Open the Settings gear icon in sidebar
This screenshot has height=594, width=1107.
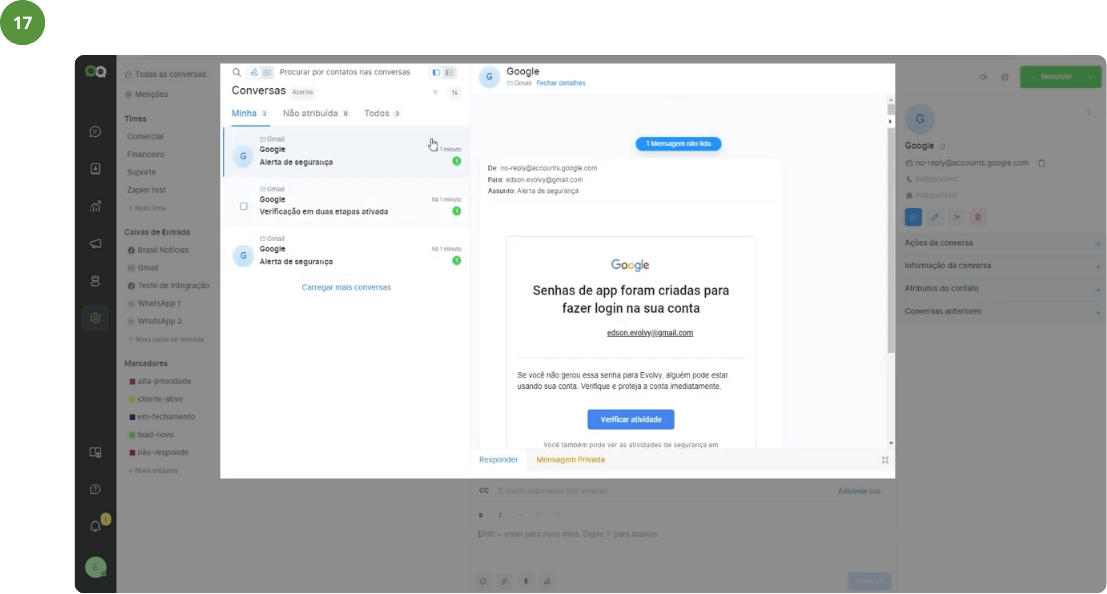95,318
